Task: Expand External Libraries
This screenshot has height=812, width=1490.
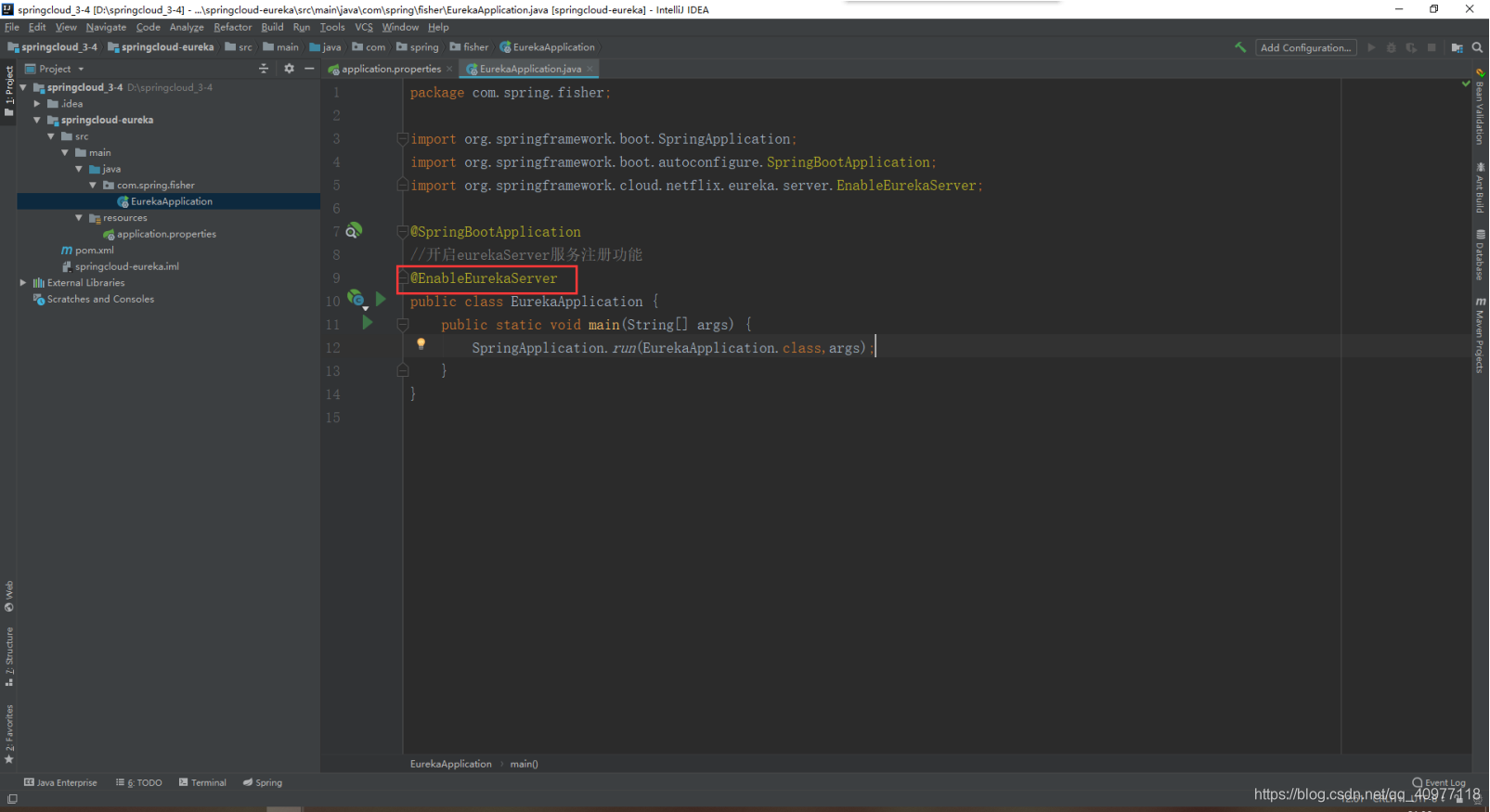Action: click(x=23, y=282)
